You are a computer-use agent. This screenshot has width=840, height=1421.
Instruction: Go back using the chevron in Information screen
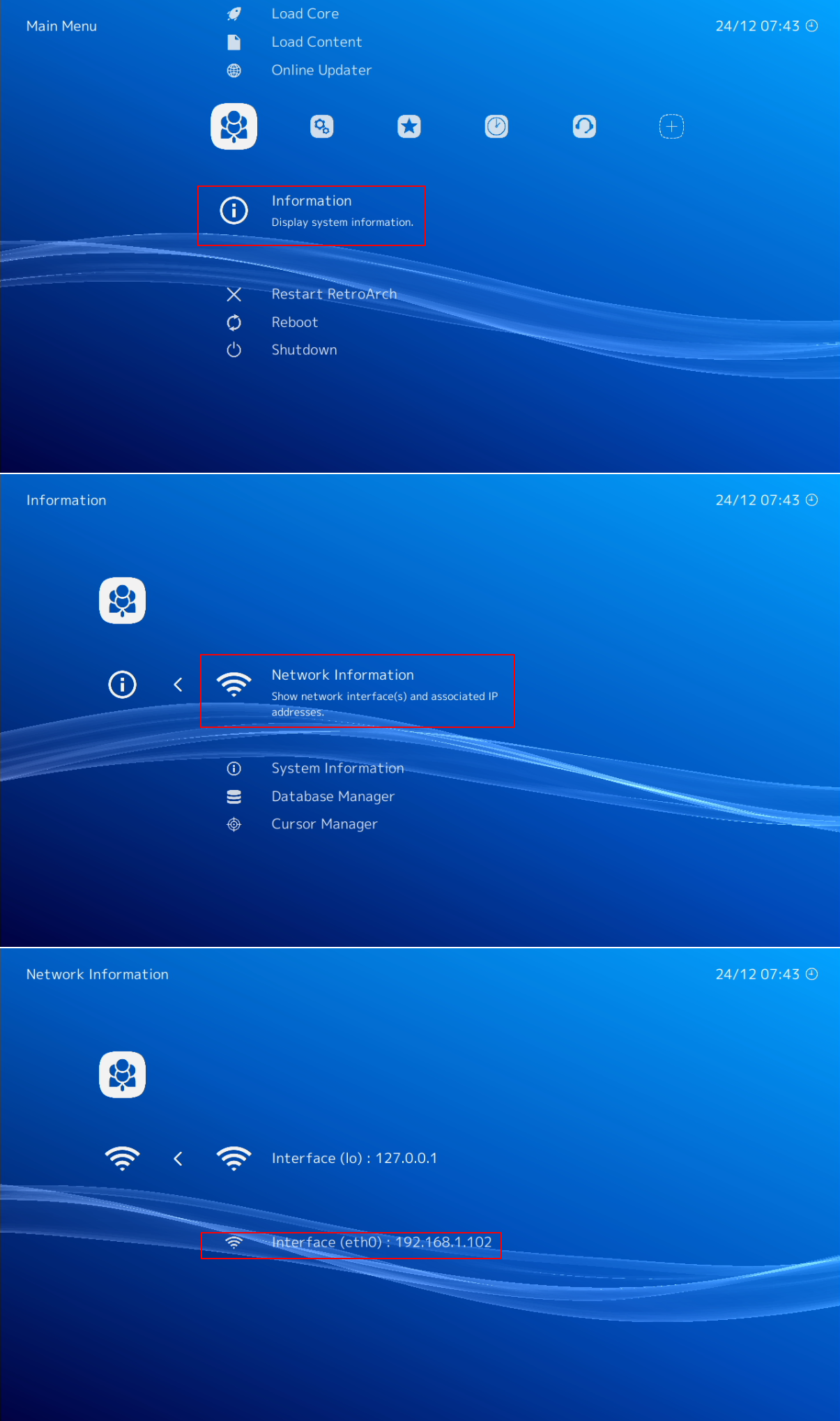pyautogui.click(x=178, y=685)
